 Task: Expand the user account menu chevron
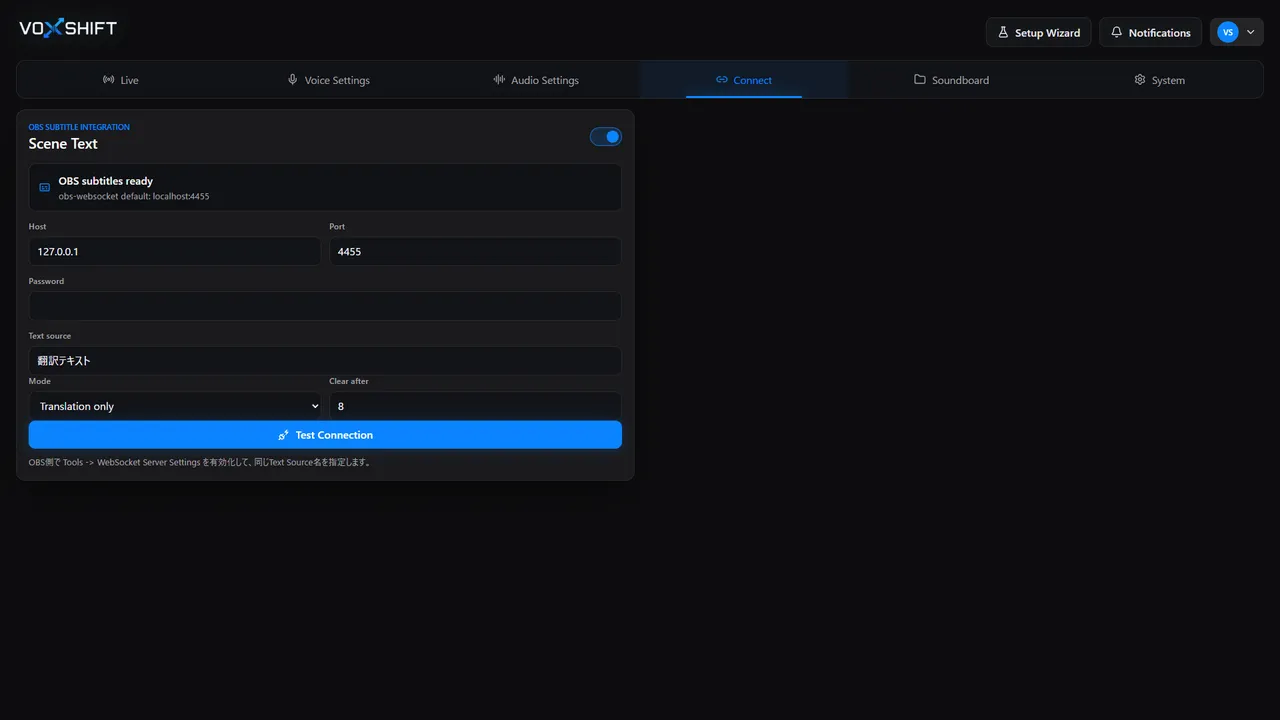[1250, 32]
